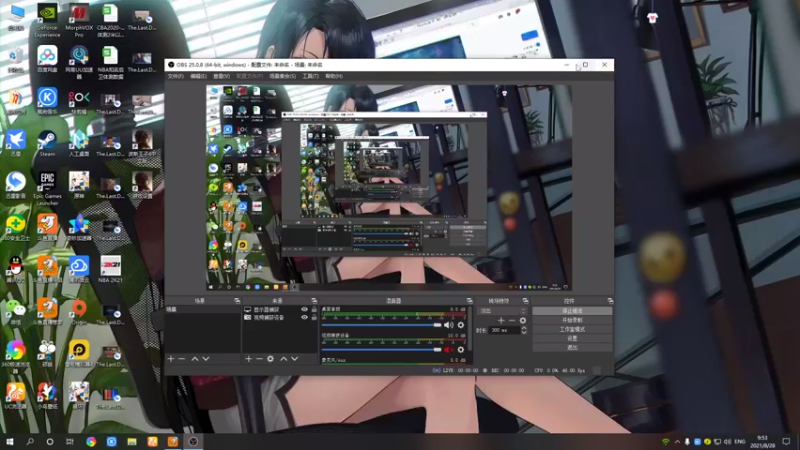800x450 pixels.
Task: Open Origin desktop shortcut
Action: click(x=79, y=312)
